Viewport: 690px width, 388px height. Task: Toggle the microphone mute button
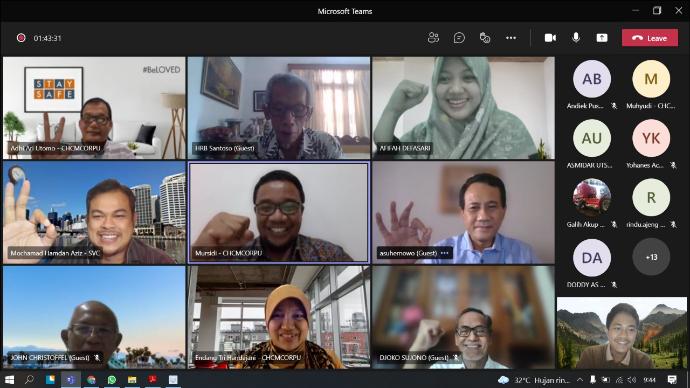coord(576,38)
